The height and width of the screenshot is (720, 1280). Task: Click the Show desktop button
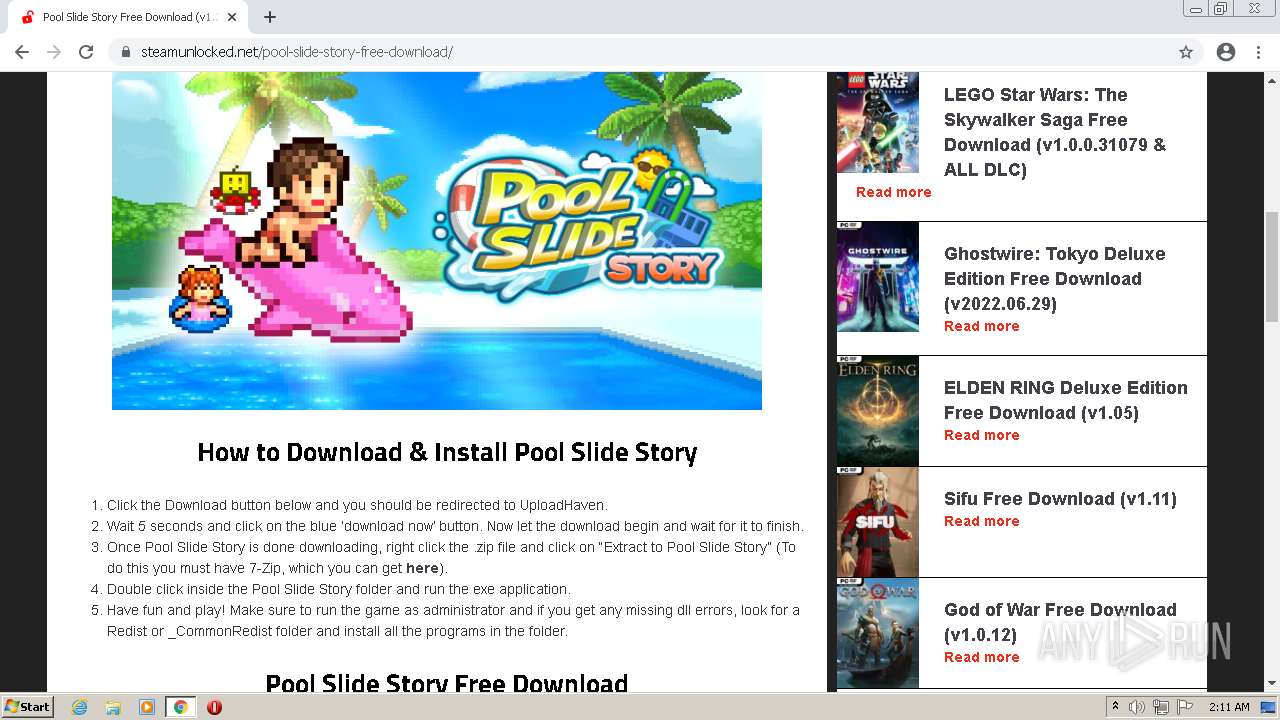point(1270,707)
